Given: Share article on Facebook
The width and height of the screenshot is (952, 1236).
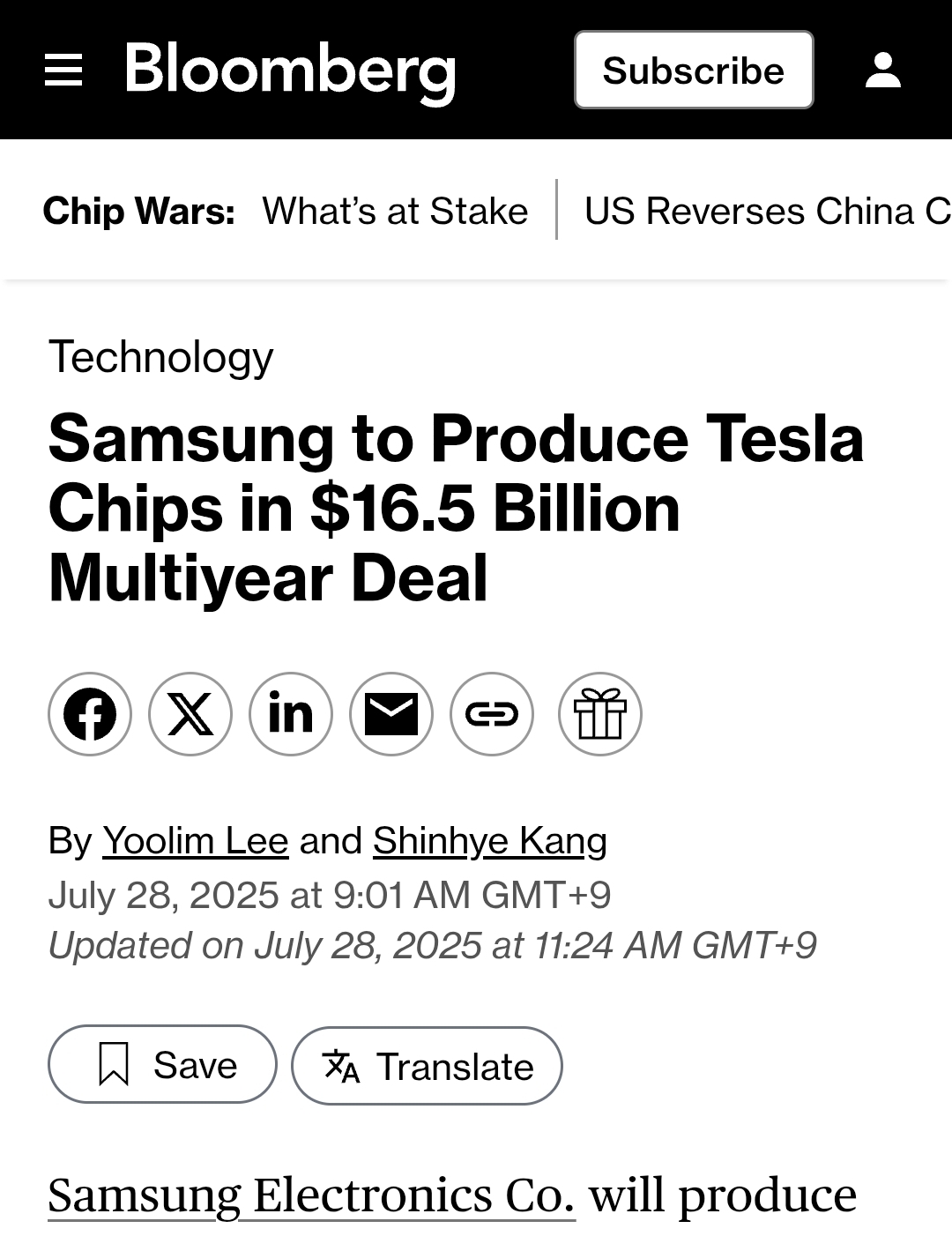Looking at the screenshot, I should [x=90, y=714].
